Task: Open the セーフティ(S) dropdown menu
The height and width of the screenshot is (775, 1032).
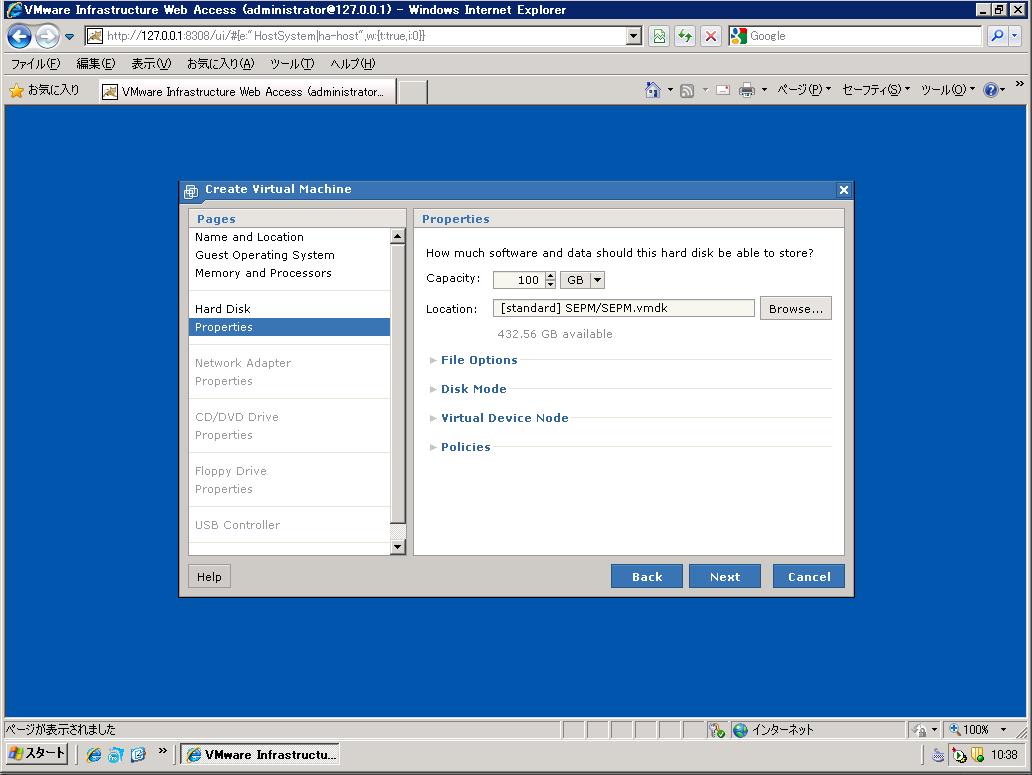Action: 876,89
